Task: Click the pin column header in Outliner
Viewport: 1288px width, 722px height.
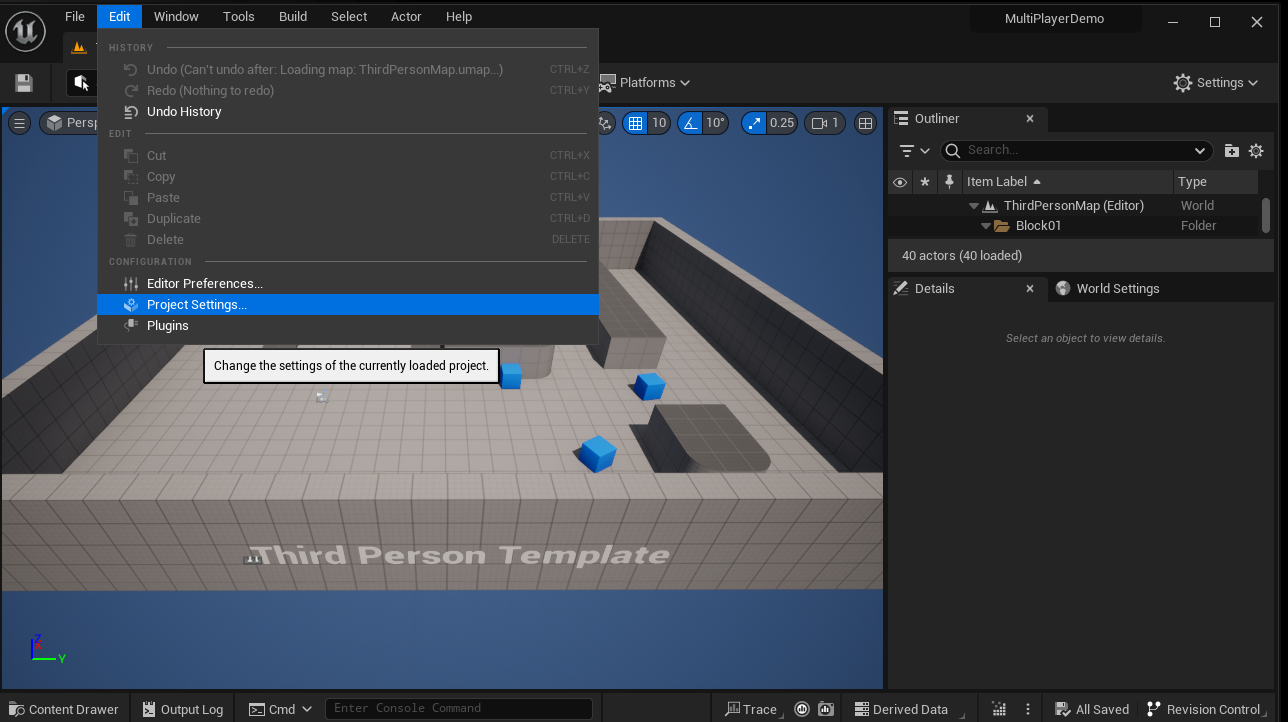Action: (948, 182)
